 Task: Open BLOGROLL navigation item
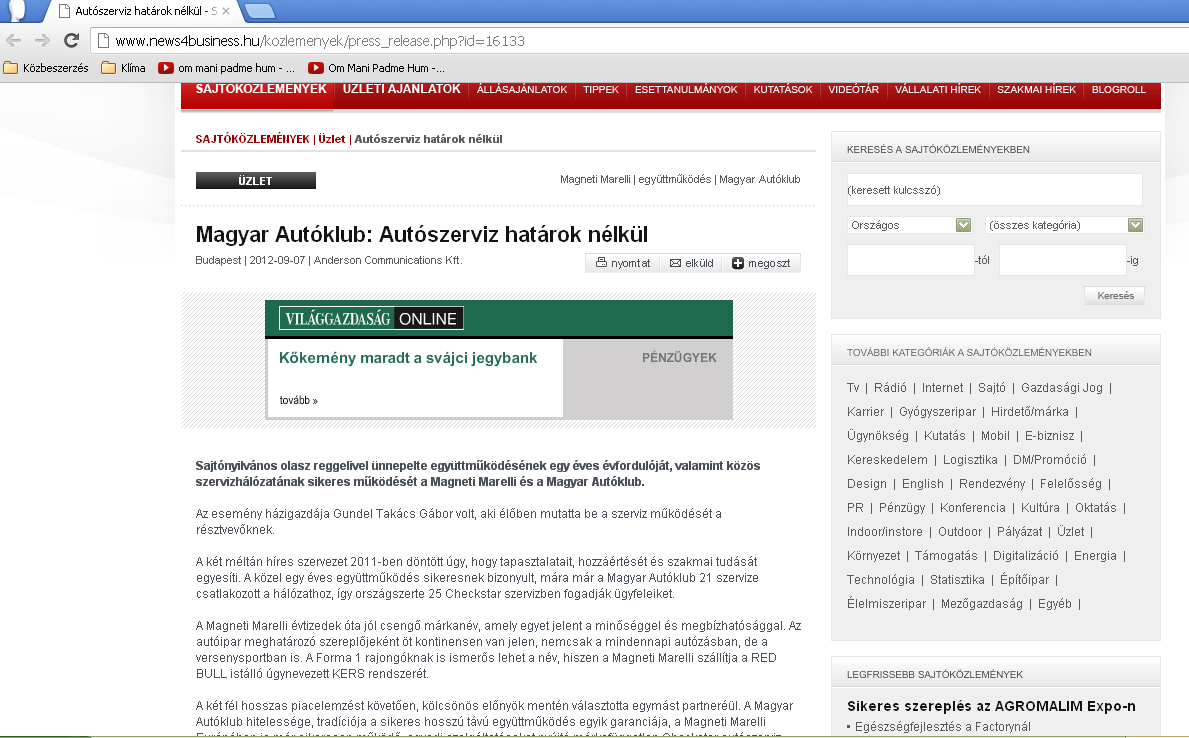pos(1118,90)
